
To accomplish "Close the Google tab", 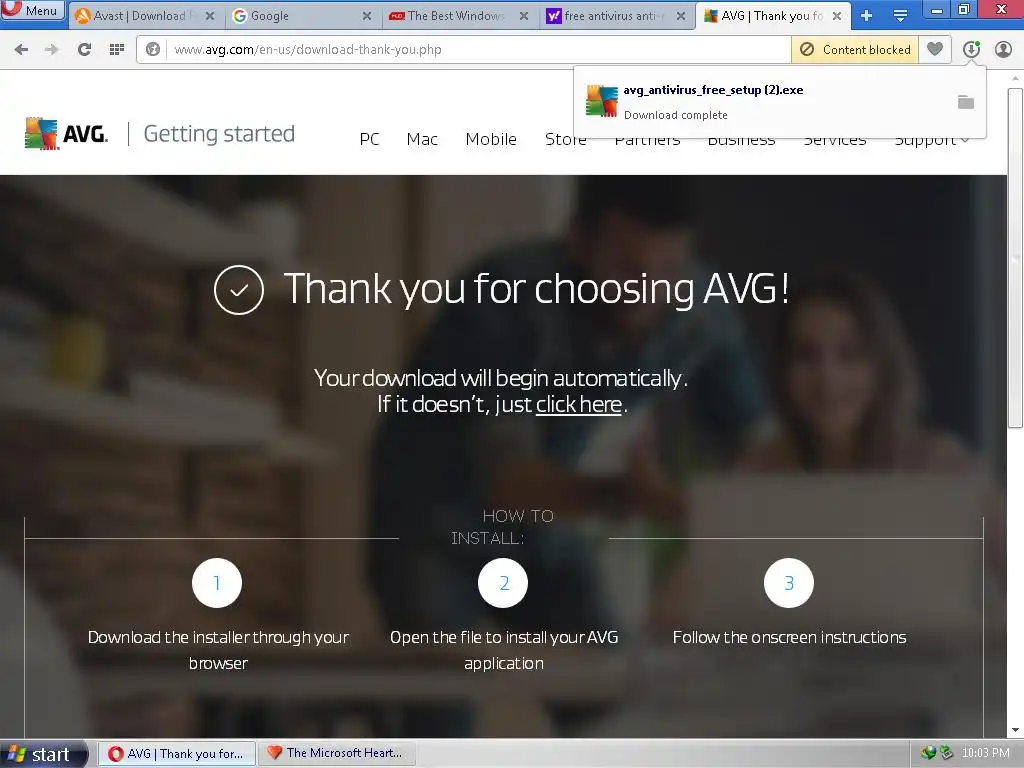I will 367,16.
